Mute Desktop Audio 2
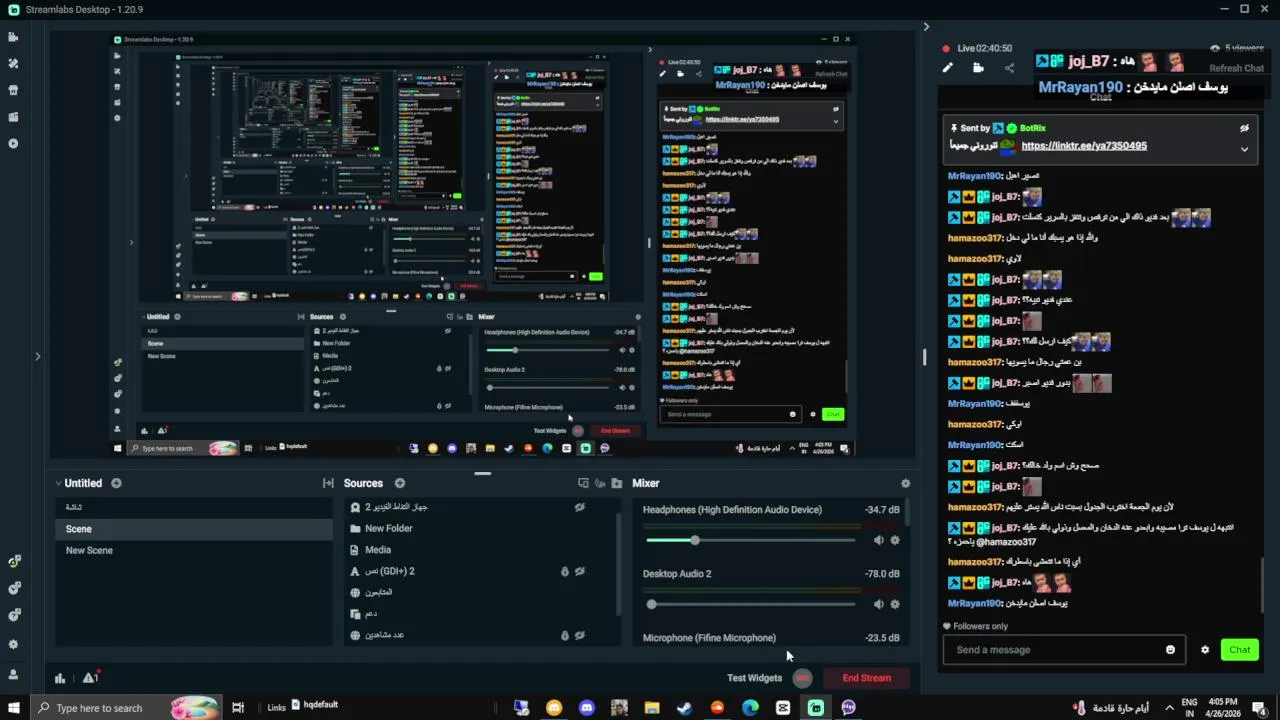 coord(878,604)
